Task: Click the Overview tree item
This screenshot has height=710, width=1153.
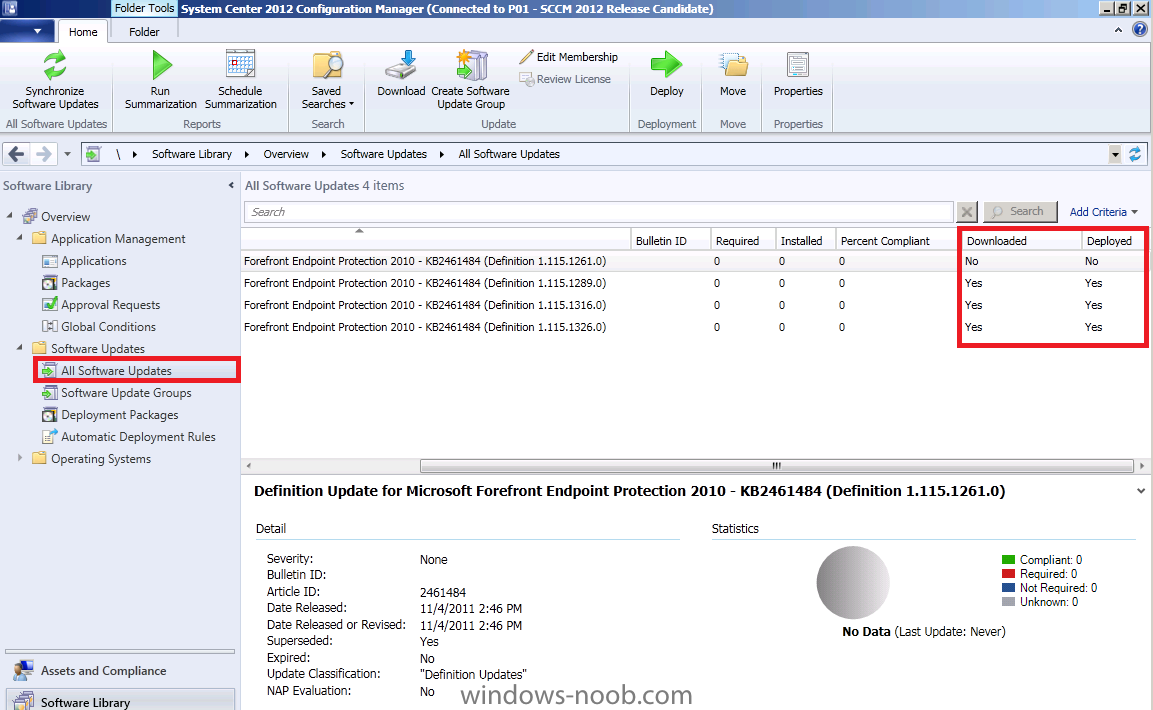Action: 57,216
